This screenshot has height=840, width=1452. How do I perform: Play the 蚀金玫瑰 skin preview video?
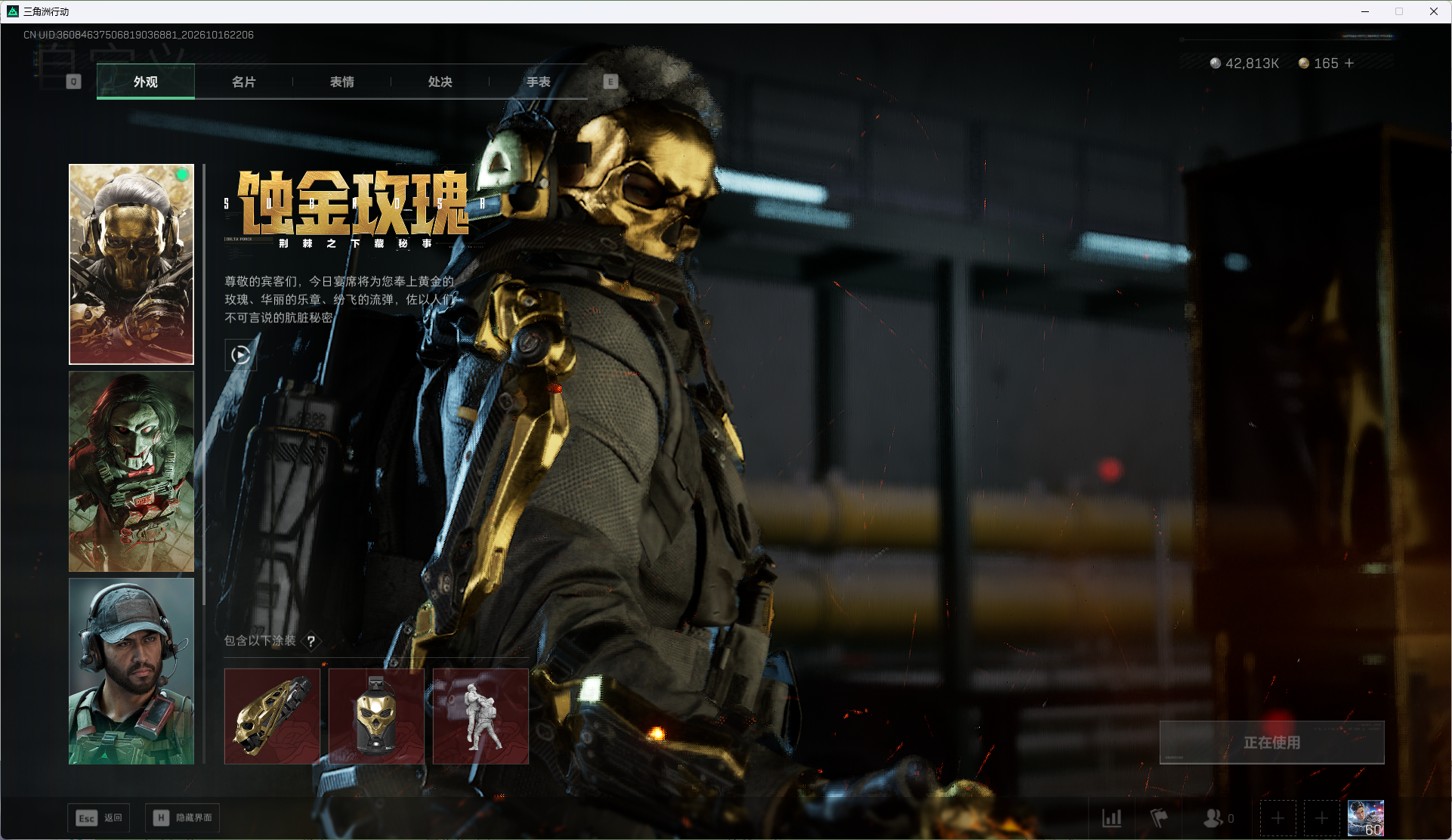[240, 354]
